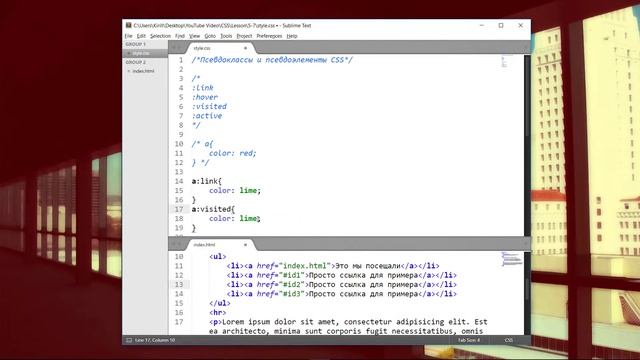Click the Sublime Text app icon in title bar
This screenshot has width=640, height=360.
pyautogui.click(x=129, y=25)
